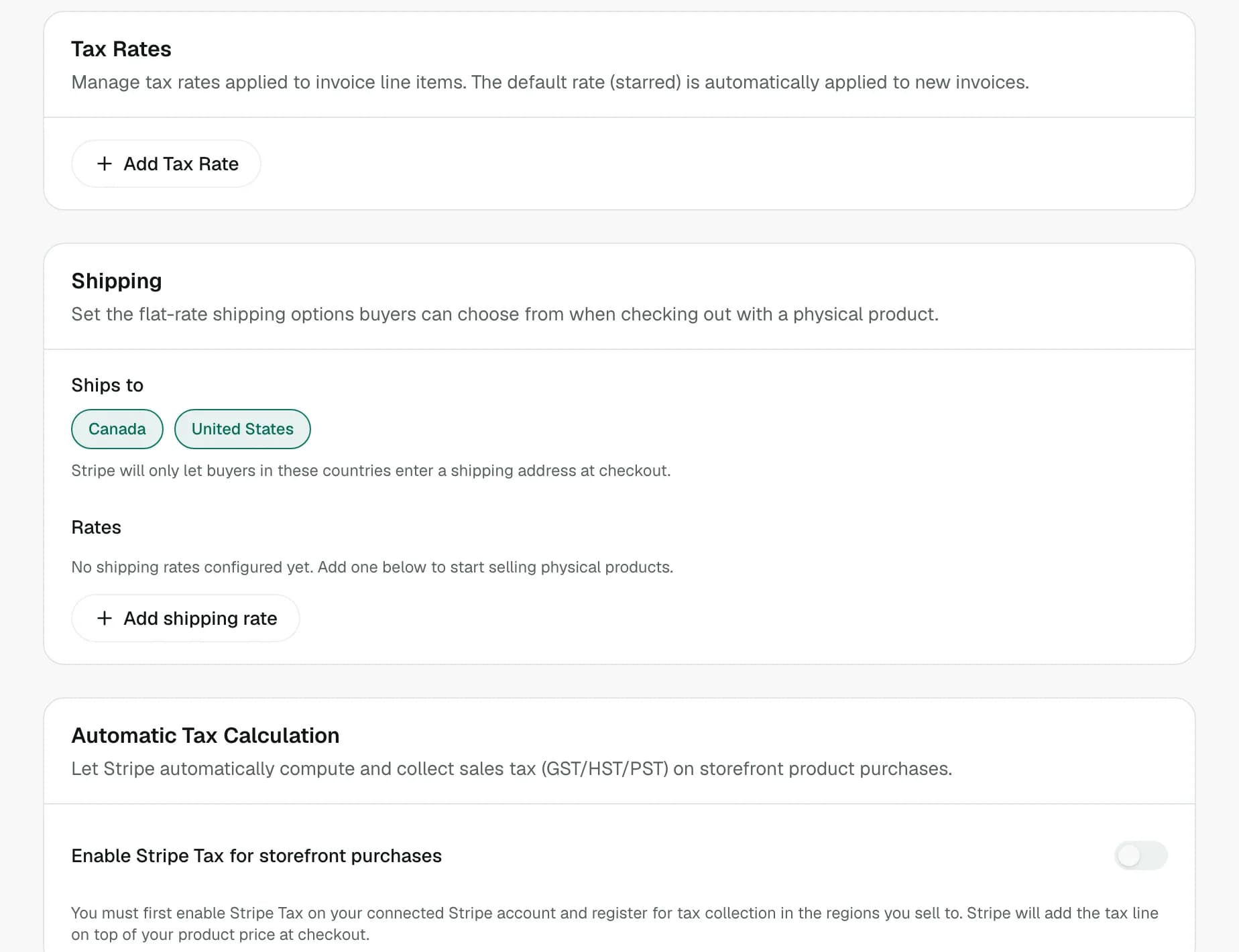
Task: Click the Ships to label
Action: 107,385
